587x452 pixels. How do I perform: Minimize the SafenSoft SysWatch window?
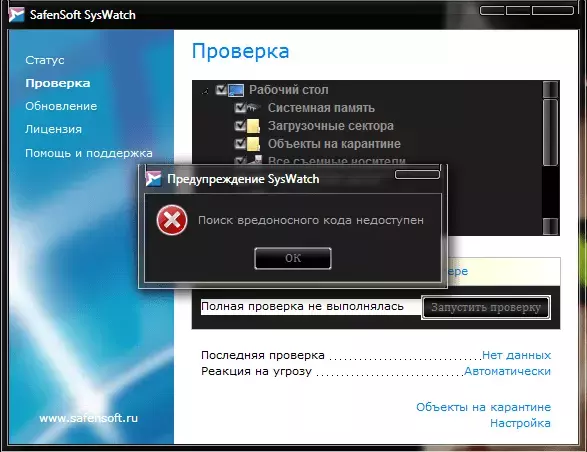click(x=493, y=10)
